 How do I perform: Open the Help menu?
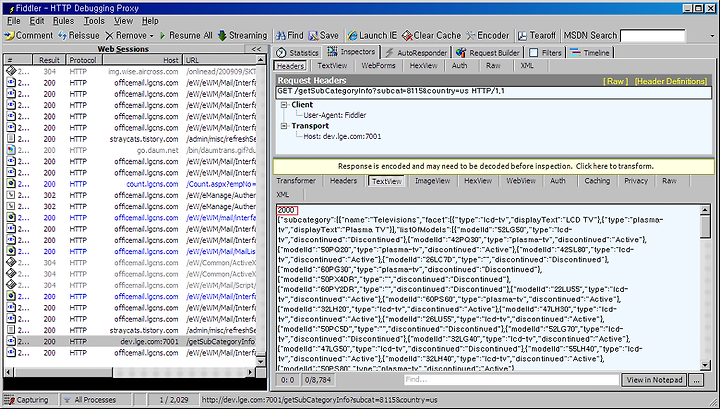click(150, 21)
